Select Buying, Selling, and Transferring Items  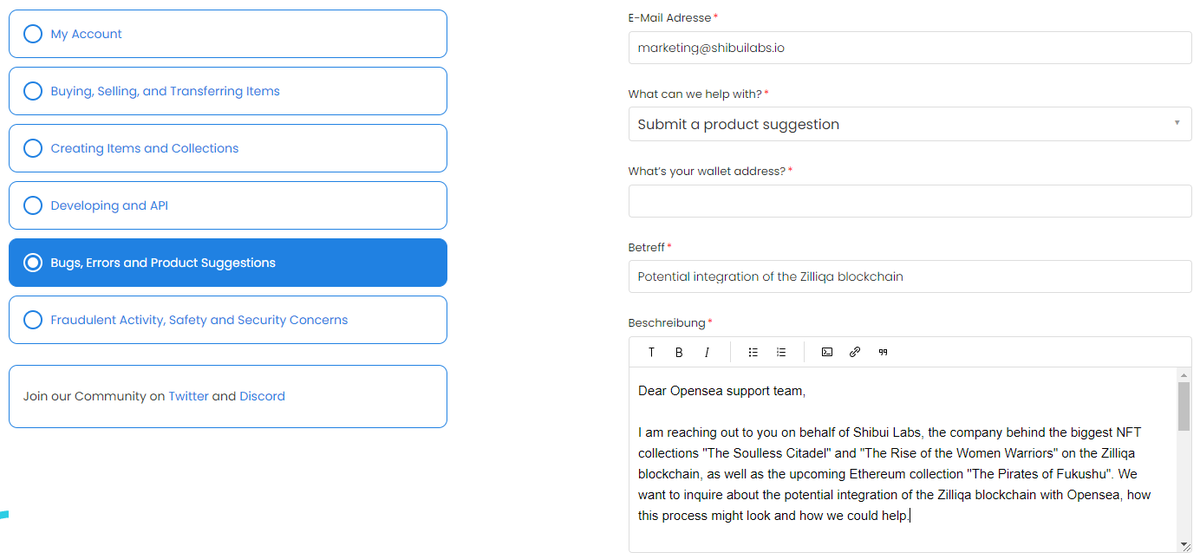[x=228, y=91]
